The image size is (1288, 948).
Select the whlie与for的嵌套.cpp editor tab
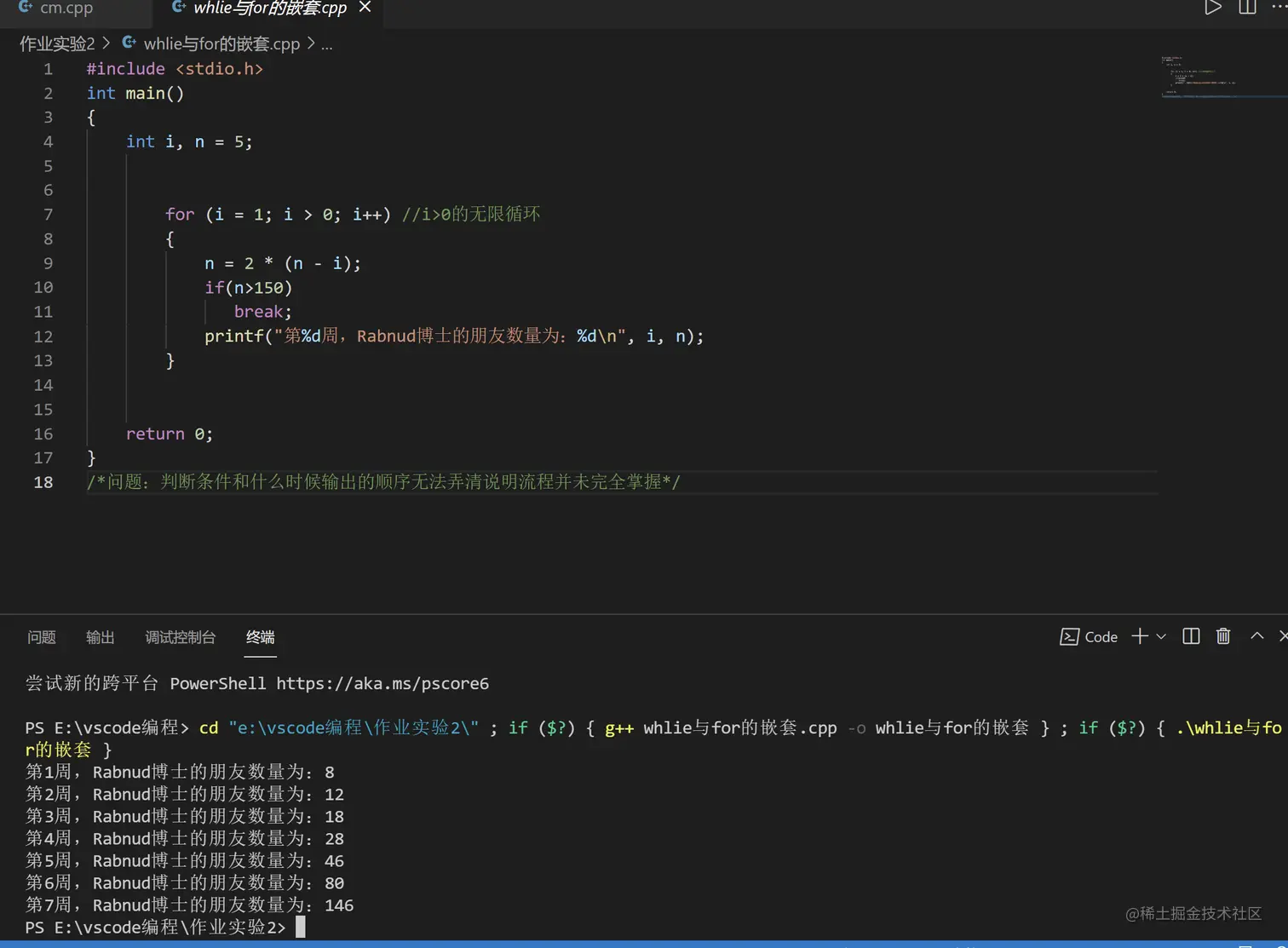click(270, 9)
